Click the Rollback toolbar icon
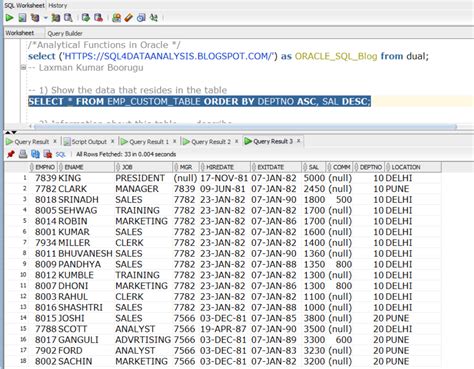The width and height of the screenshot is (474, 369). (x=98, y=18)
